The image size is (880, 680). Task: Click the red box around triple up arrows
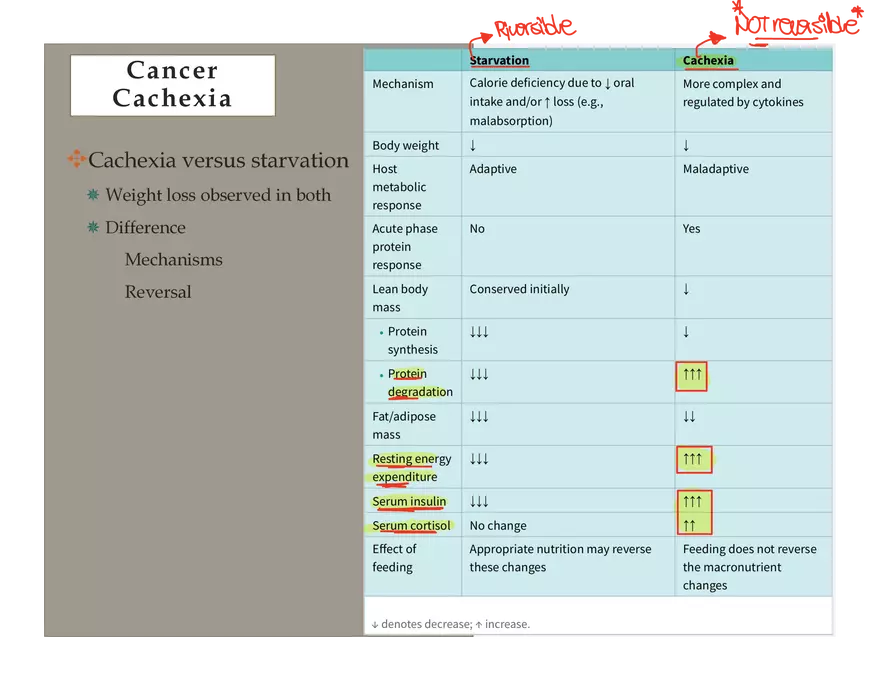coord(691,377)
